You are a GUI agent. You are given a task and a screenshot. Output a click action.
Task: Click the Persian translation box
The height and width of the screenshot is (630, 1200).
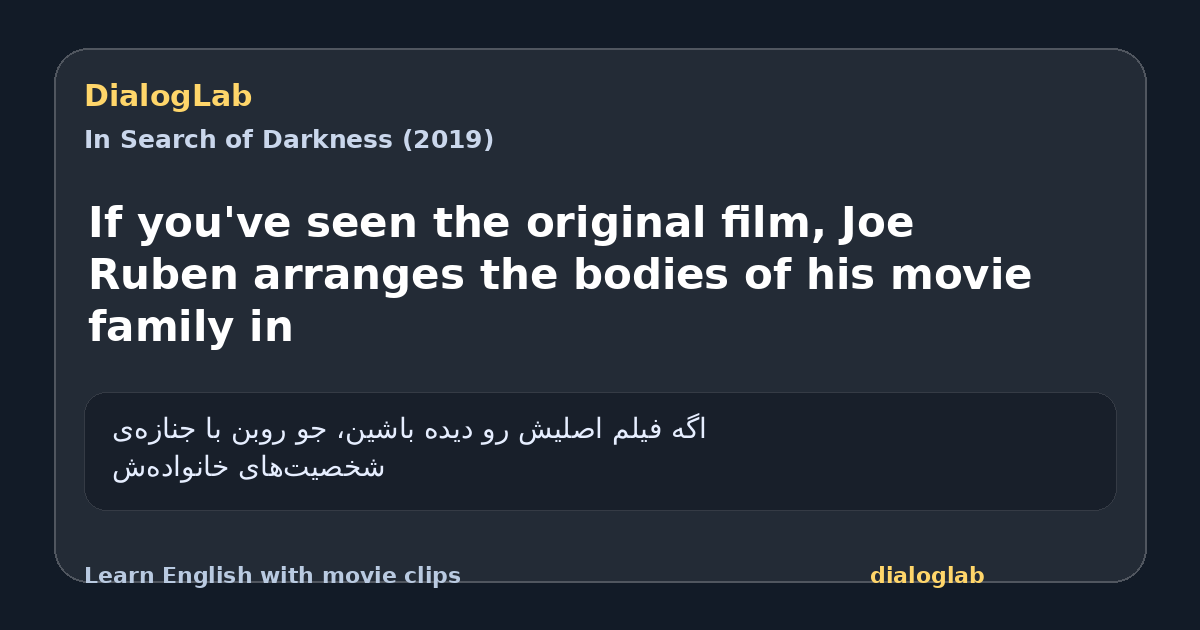coord(600,451)
